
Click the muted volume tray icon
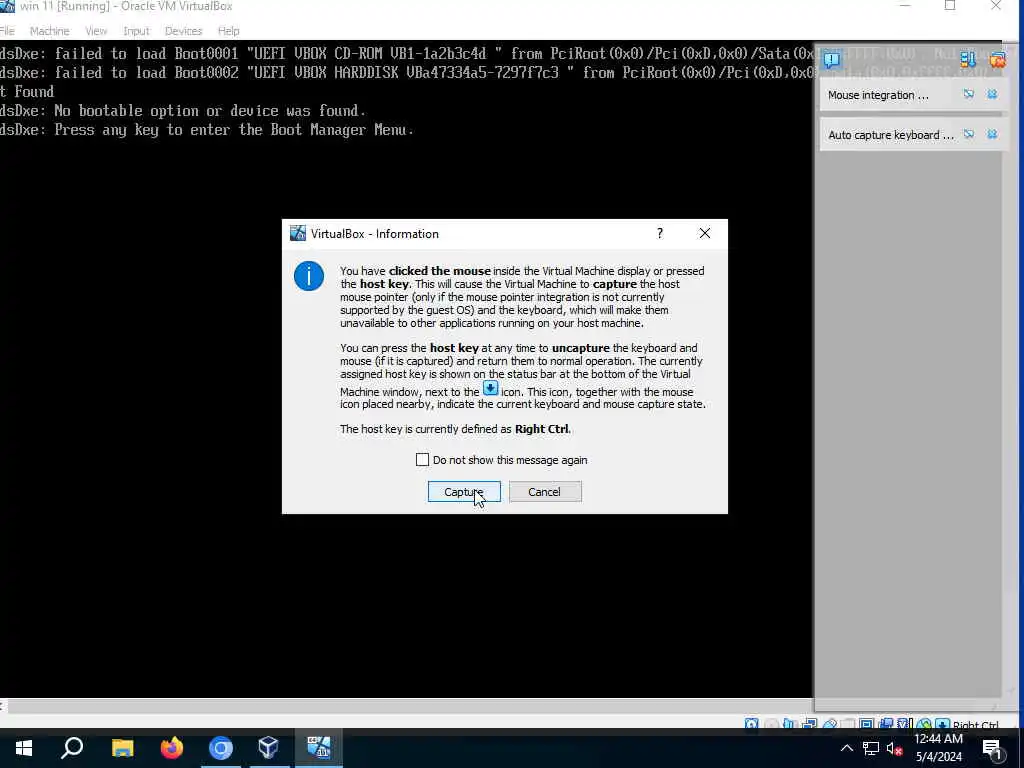(x=894, y=748)
